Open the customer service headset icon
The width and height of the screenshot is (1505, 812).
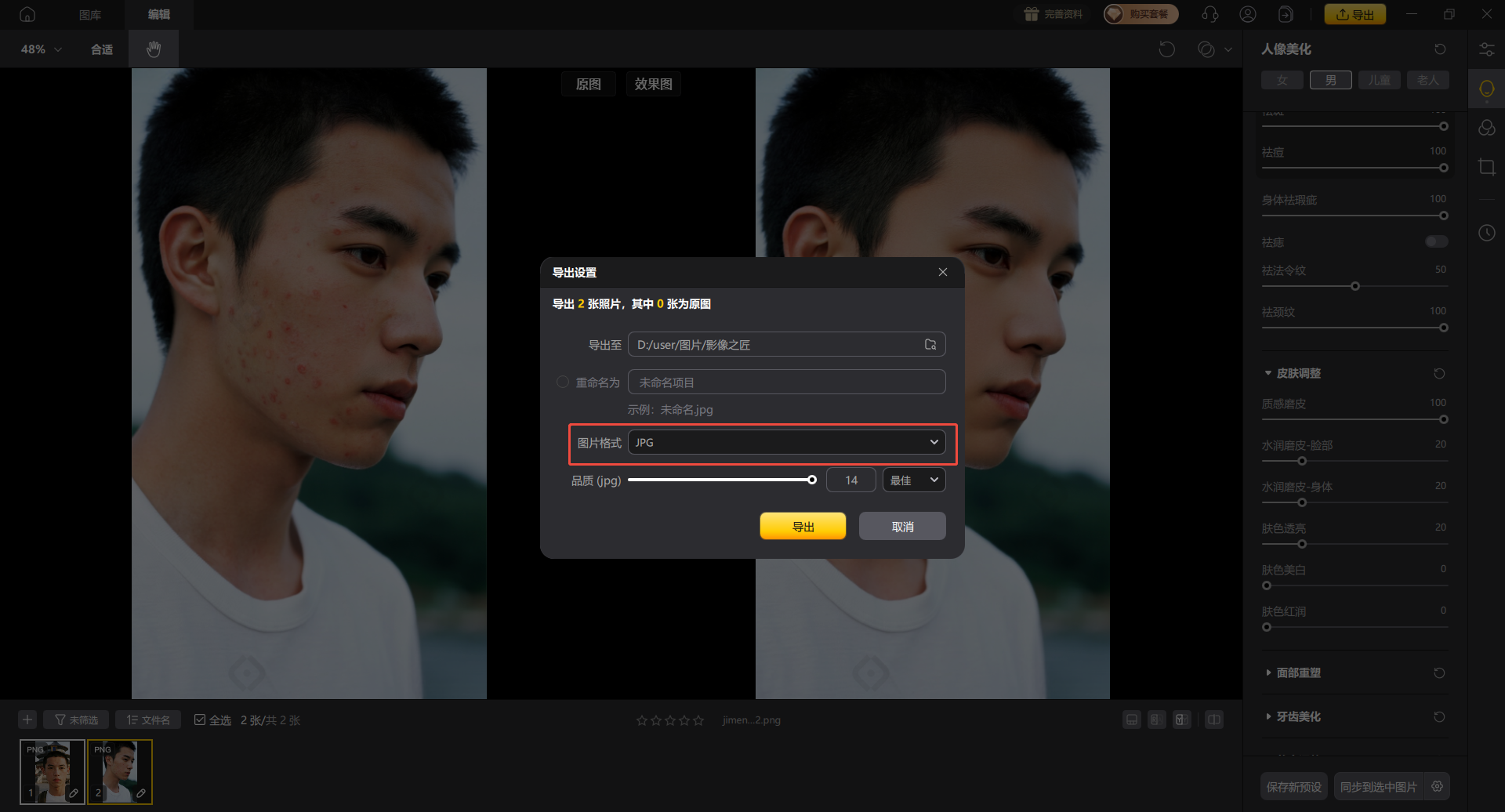(1210, 14)
